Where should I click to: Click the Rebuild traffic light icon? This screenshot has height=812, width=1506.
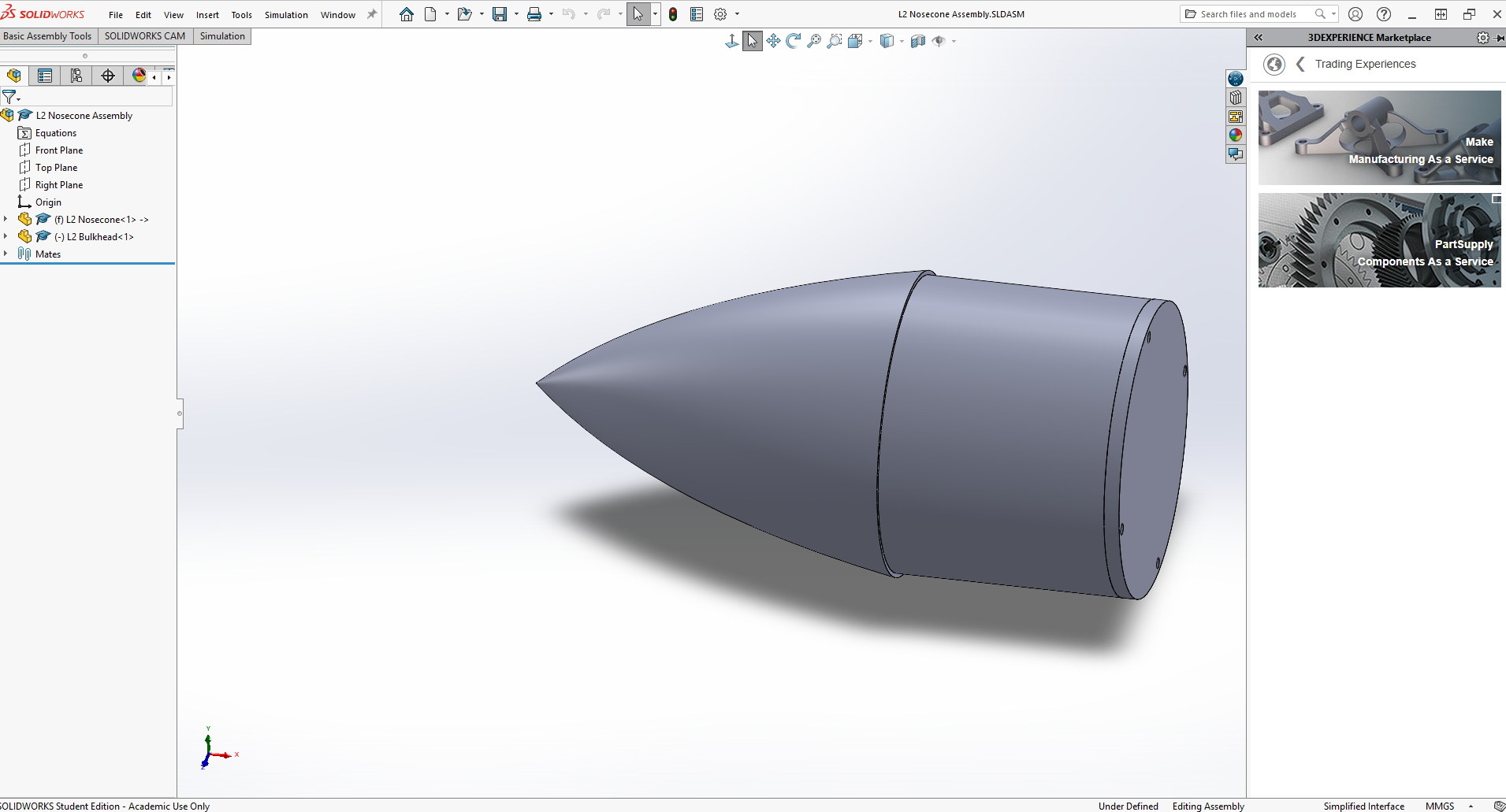pos(673,14)
